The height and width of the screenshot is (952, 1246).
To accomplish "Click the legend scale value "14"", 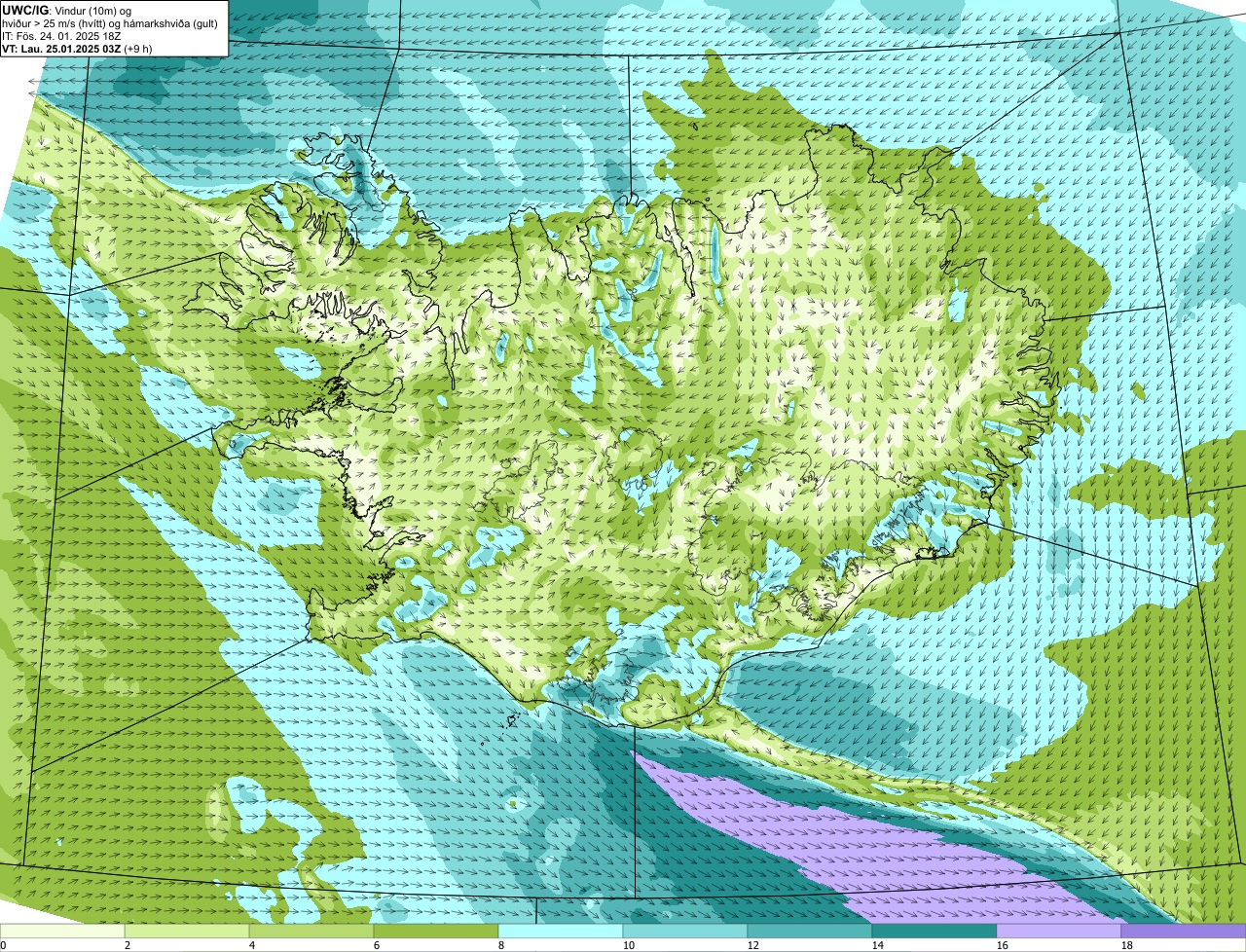I will [878, 945].
